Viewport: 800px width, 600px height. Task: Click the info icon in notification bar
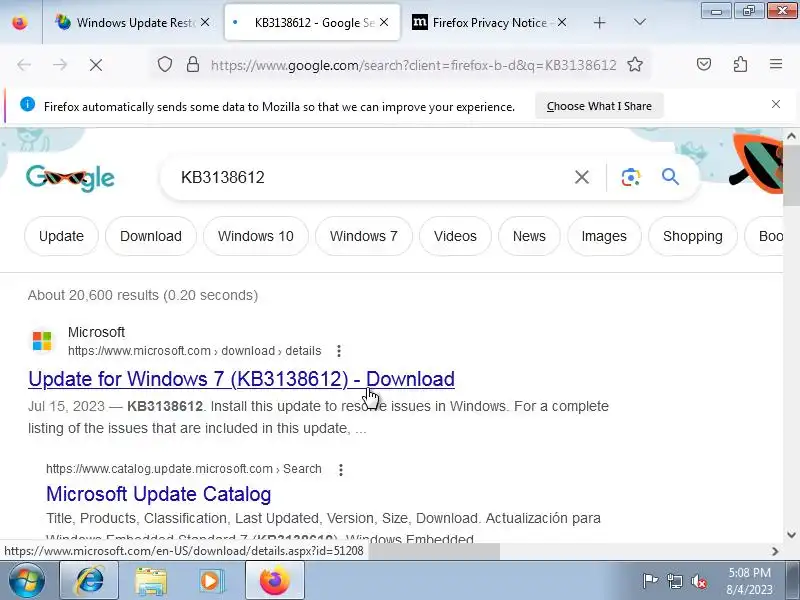[28, 105]
